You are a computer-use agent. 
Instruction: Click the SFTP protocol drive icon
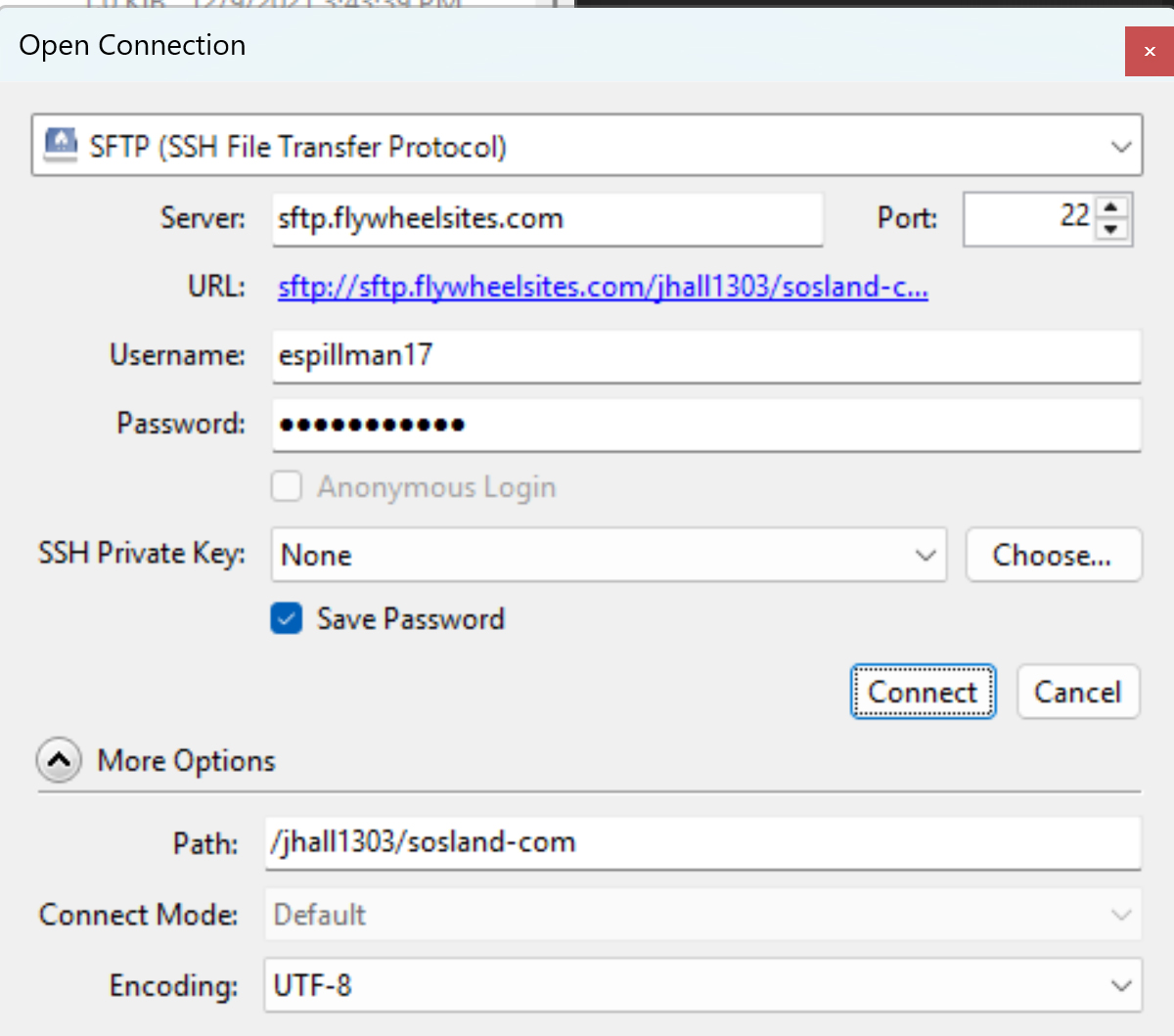click(61, 145)
